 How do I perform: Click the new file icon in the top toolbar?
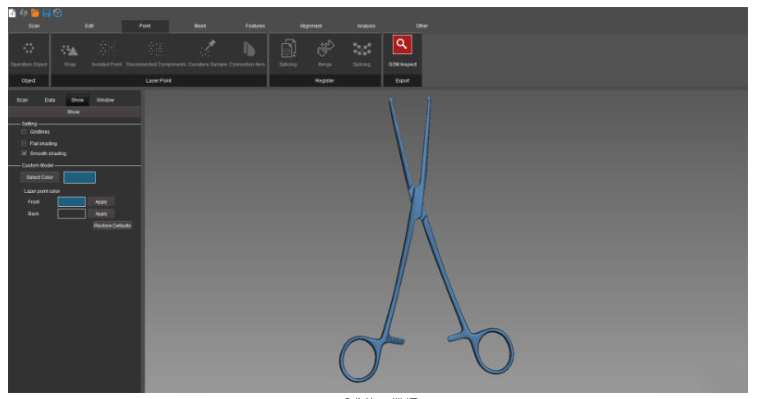[13, 13]
